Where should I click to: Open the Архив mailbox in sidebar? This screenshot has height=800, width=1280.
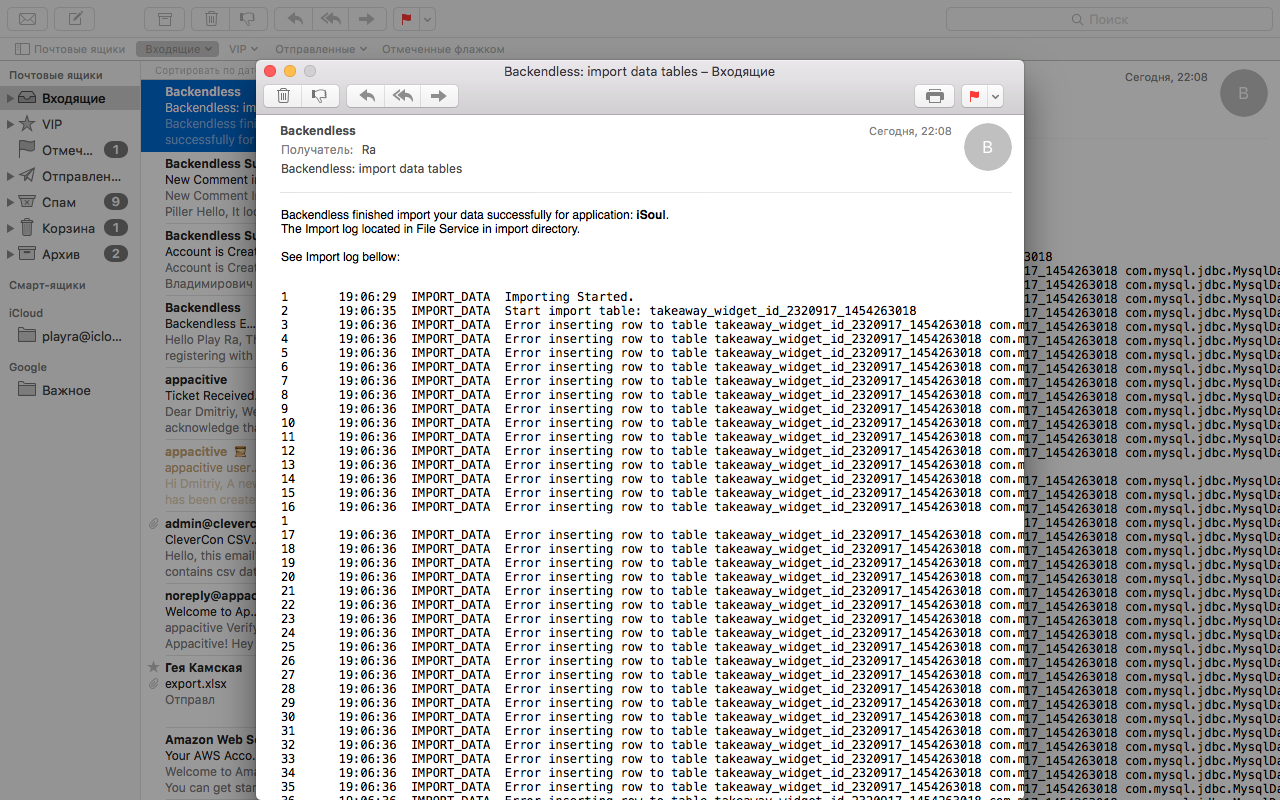tap(70, 255)
